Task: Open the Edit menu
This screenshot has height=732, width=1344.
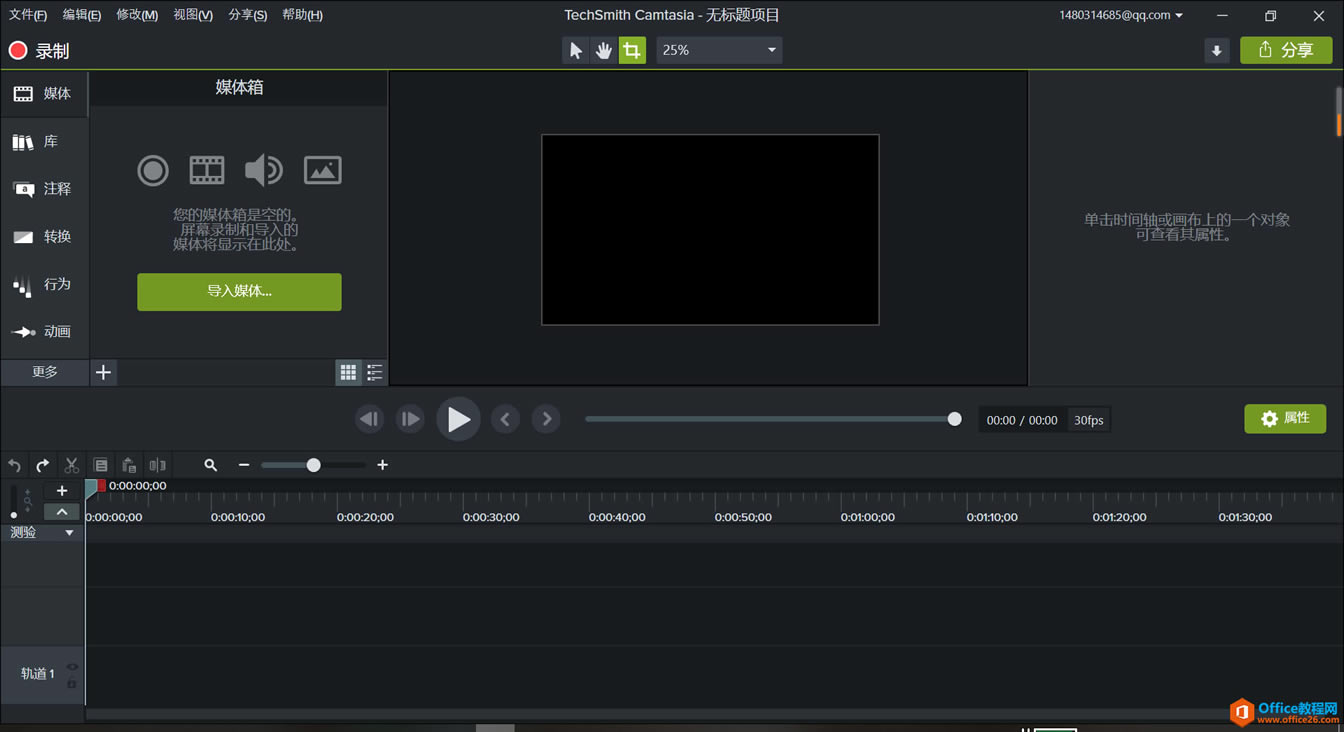Action: tap(81, 15)
